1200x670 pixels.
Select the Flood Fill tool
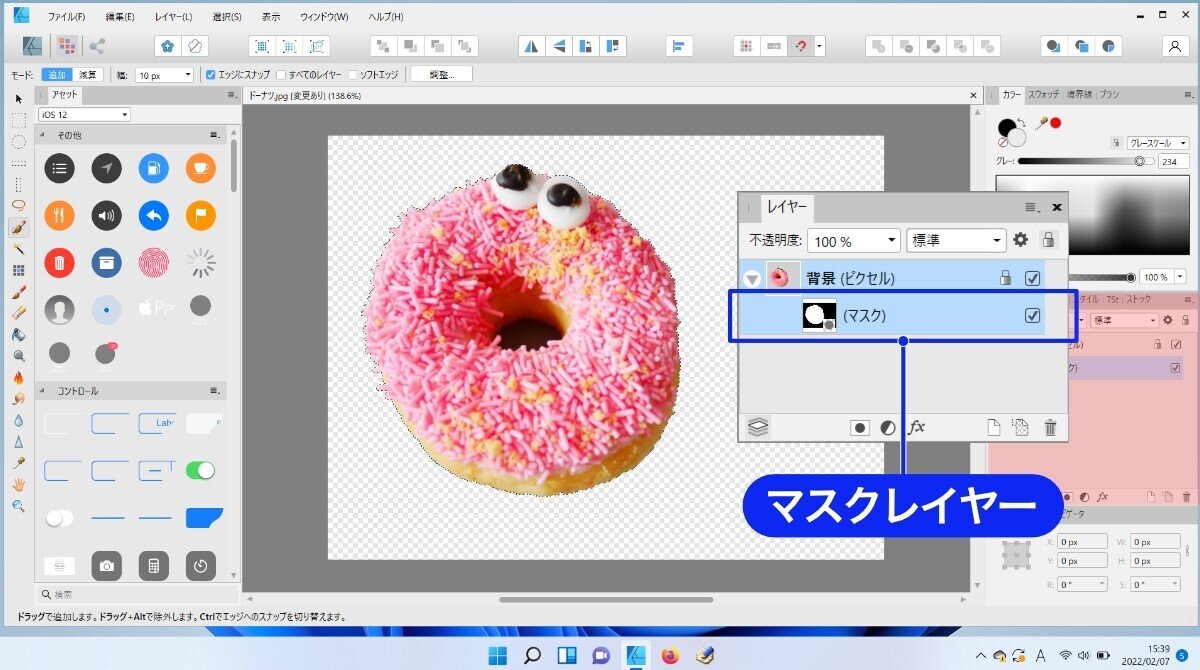18,333
